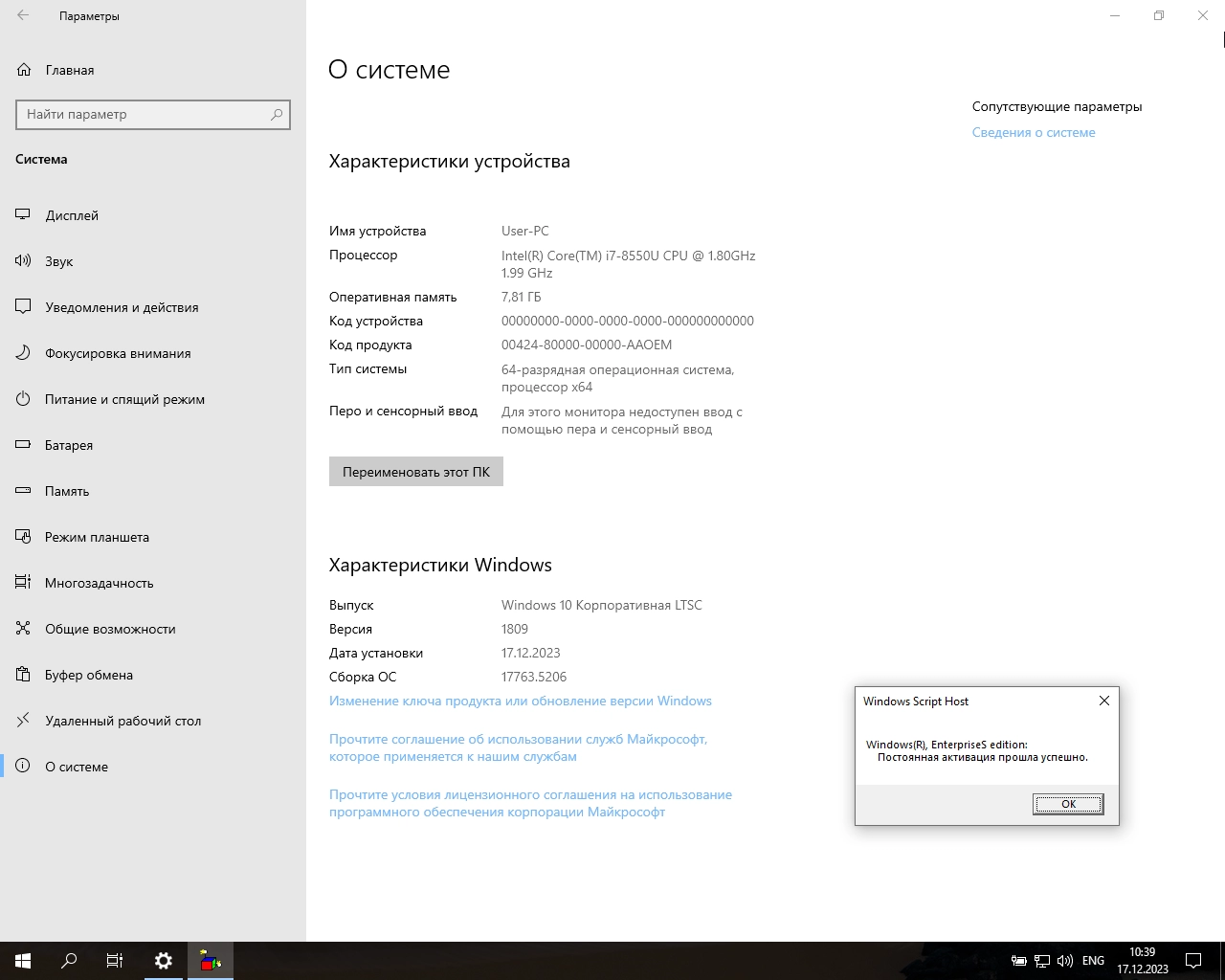Switch to the colorful script app on taskbar
Image resolution: width=1225 pixels, height=980 pixels.
[211, 961]
